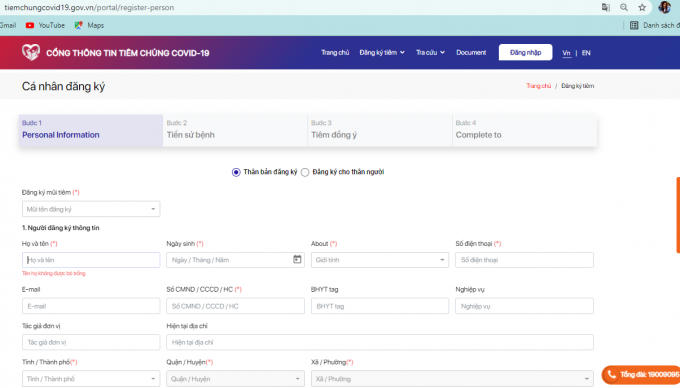Open the Xã / Phường dropdown

pos(452,378)
